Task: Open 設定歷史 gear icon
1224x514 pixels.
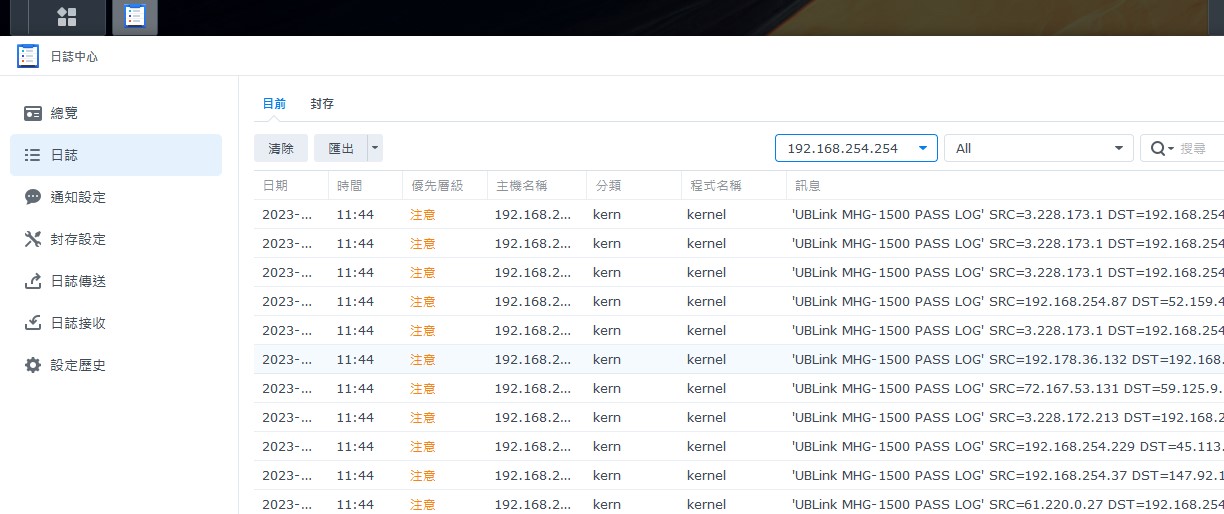Action: coord(33,365)
